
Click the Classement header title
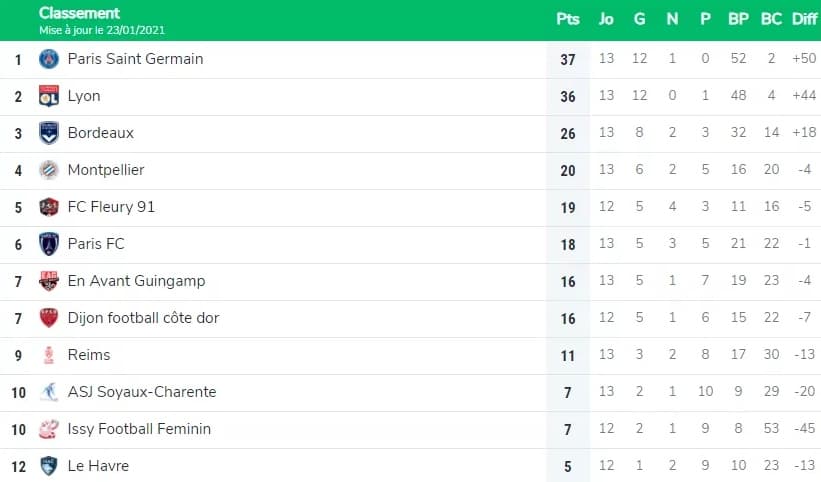[x=80, y=13]
